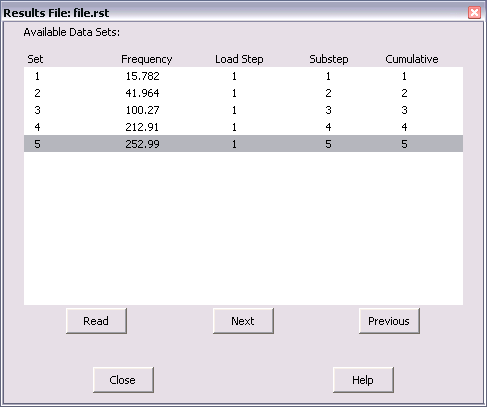This screenshot has height=407, width=487.
Task: Choose frequency 15.782 entry
Action: tap(142, 76)
